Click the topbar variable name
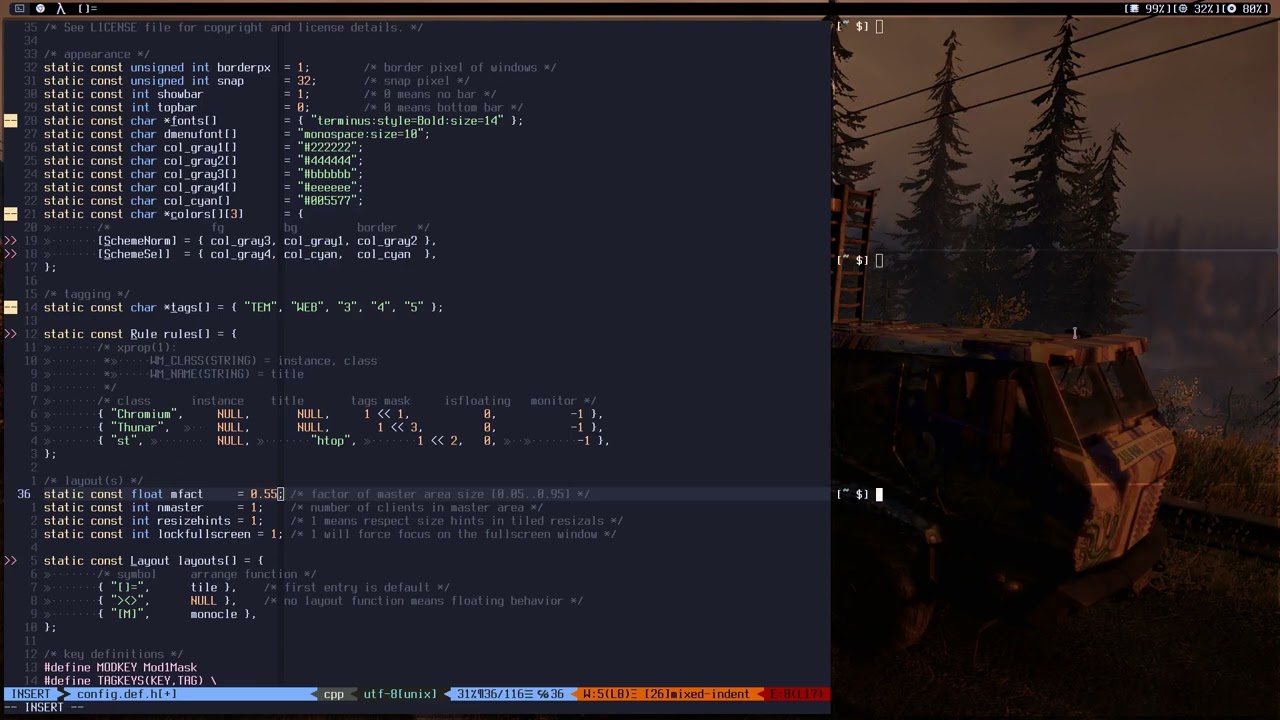 (177, 108)
